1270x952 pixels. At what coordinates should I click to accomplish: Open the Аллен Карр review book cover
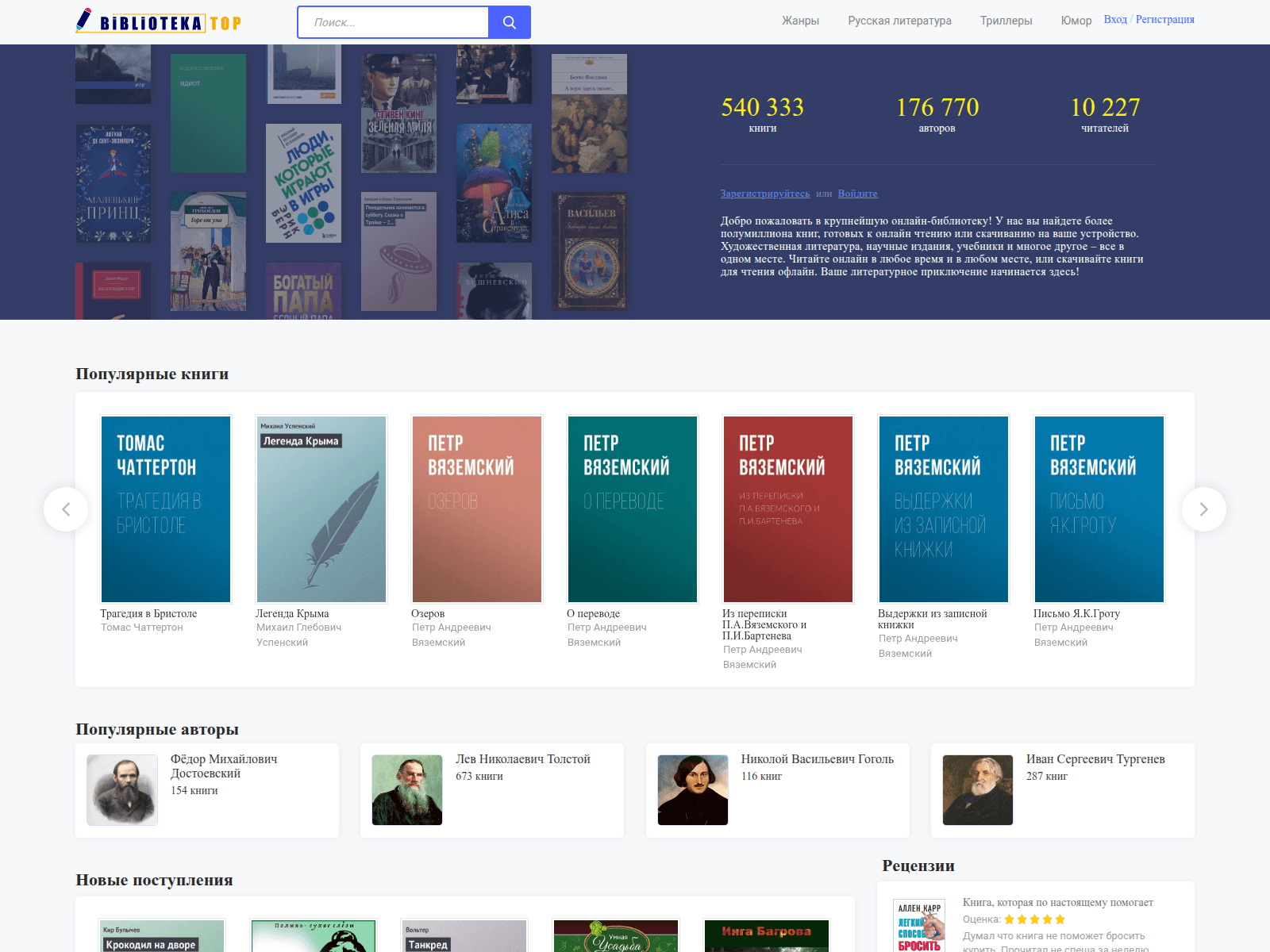point(919,926)
